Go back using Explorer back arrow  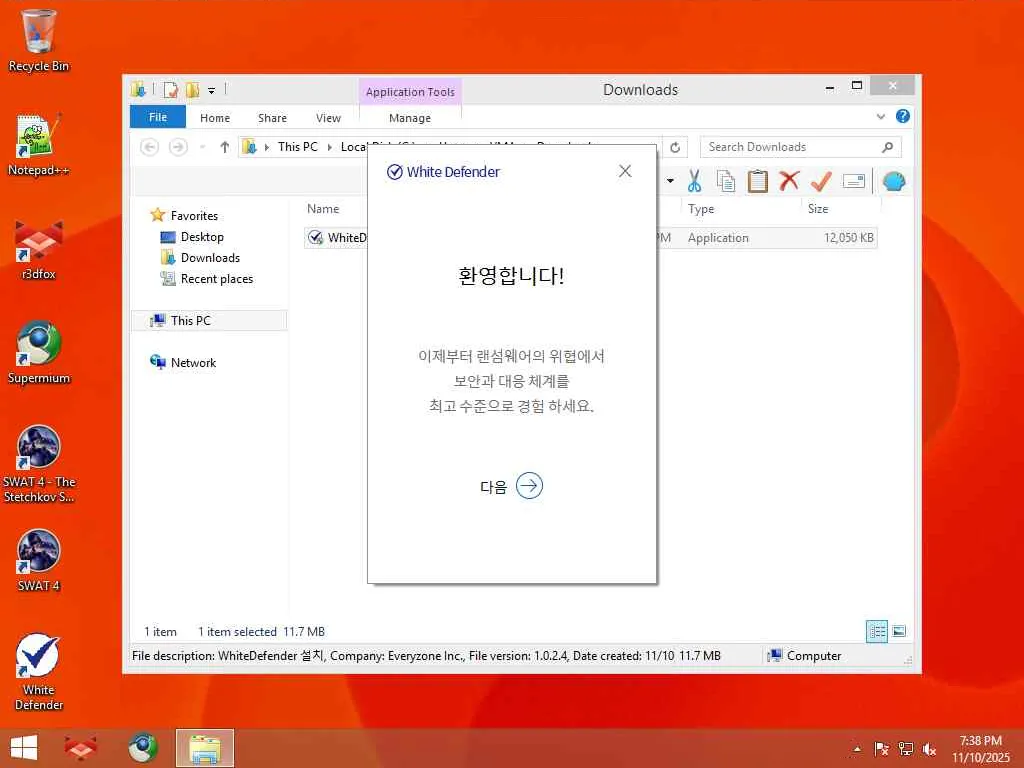[x=150, y=147]
